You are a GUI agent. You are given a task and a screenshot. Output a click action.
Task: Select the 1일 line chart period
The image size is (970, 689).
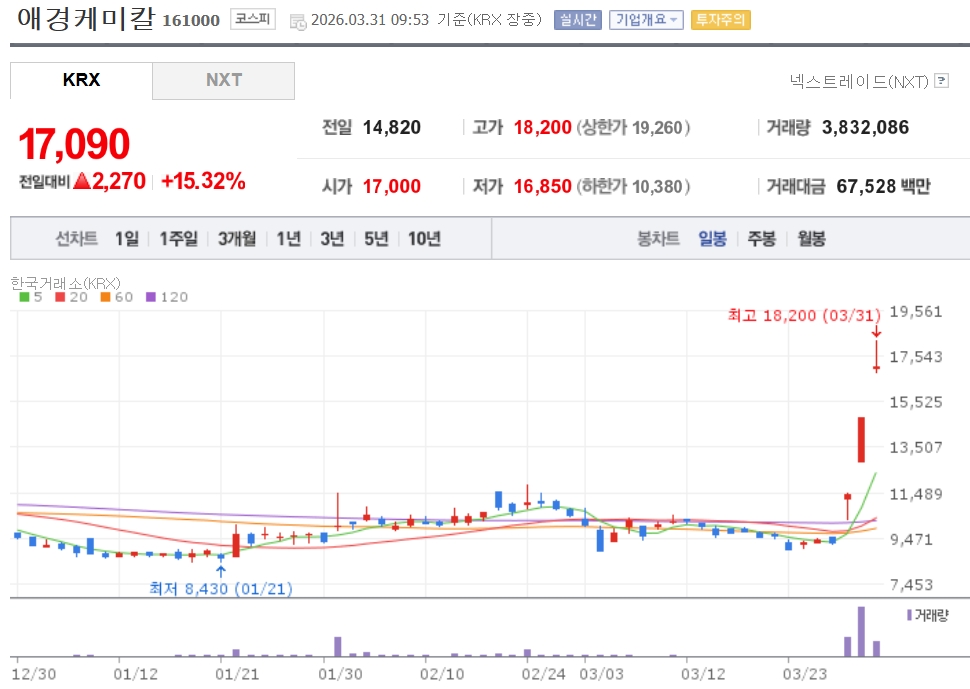click(x=127, y=239)
